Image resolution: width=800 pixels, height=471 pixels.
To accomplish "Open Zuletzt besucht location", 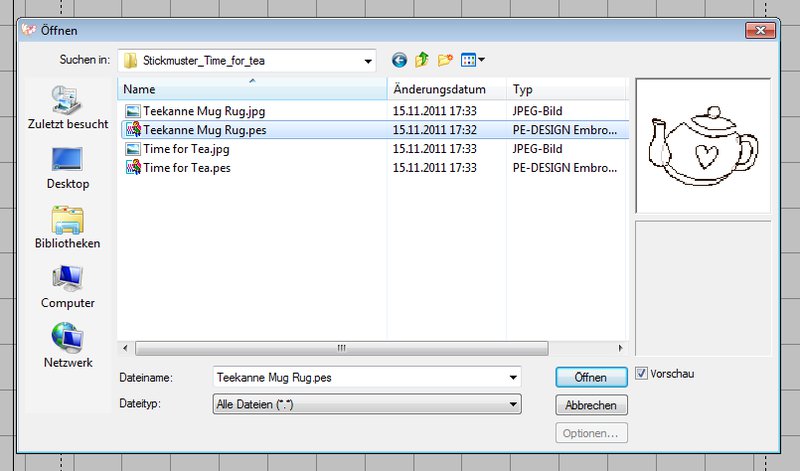I will click(68, 108).
